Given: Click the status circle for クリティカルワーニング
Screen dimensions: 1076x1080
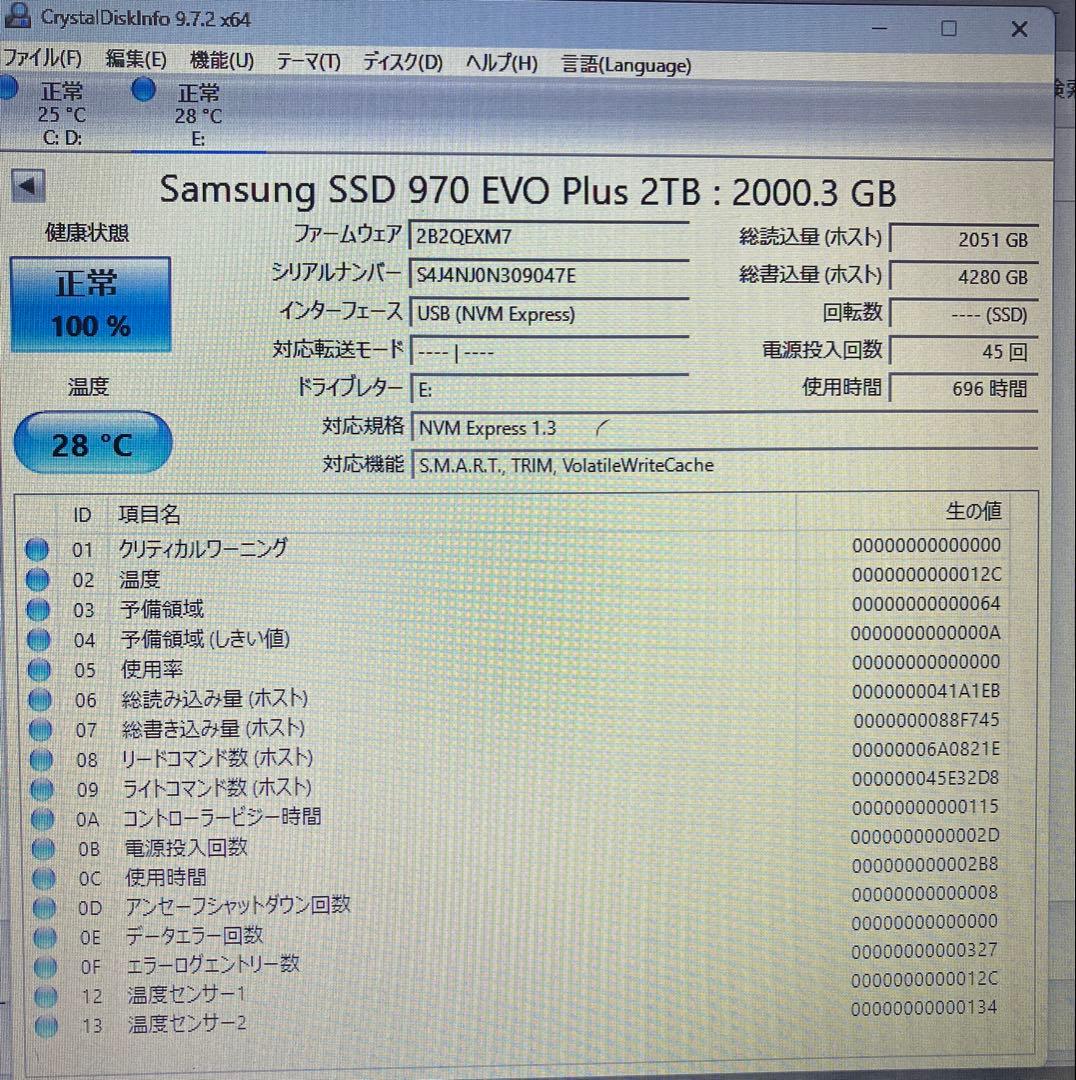Looking at the screenshot, I should tap(37, 548).
